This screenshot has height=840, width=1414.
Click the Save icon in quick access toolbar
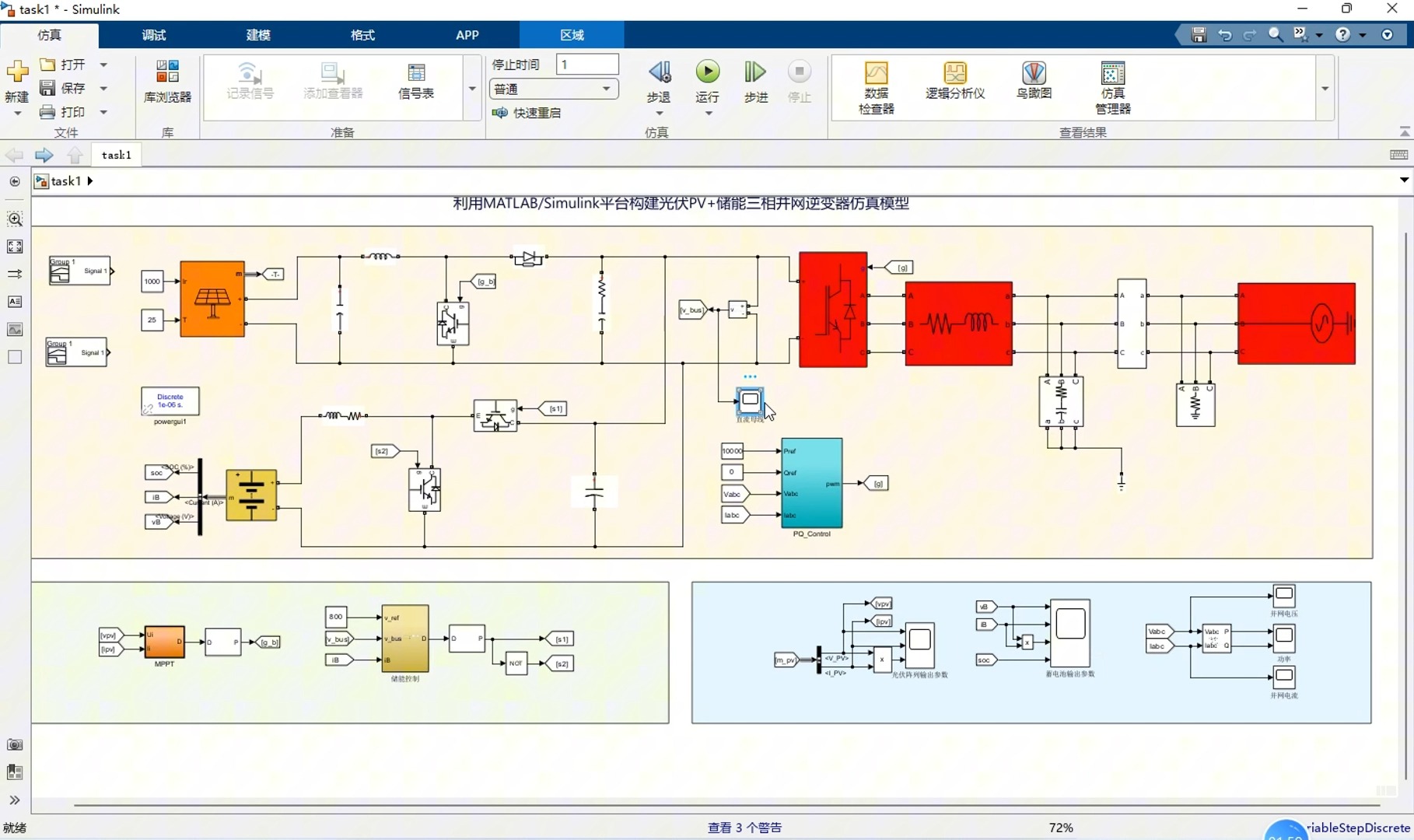[1198, 34]
